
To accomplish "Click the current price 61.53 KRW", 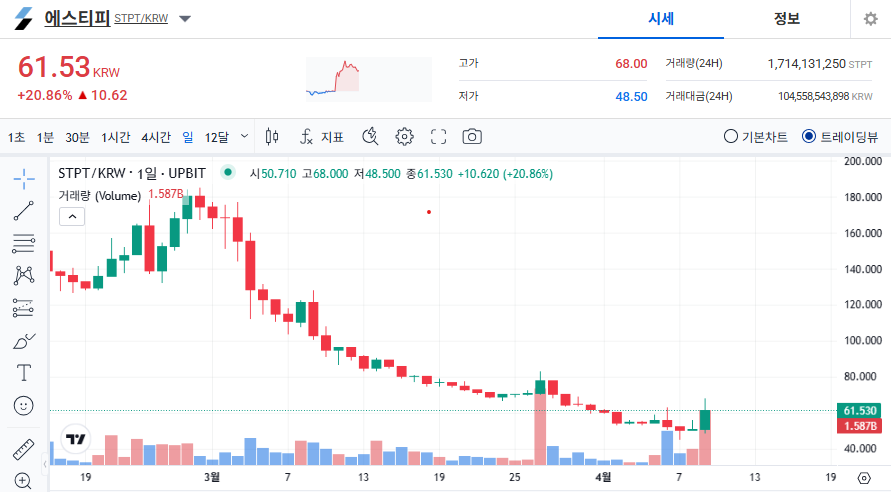I will point(69,68).
